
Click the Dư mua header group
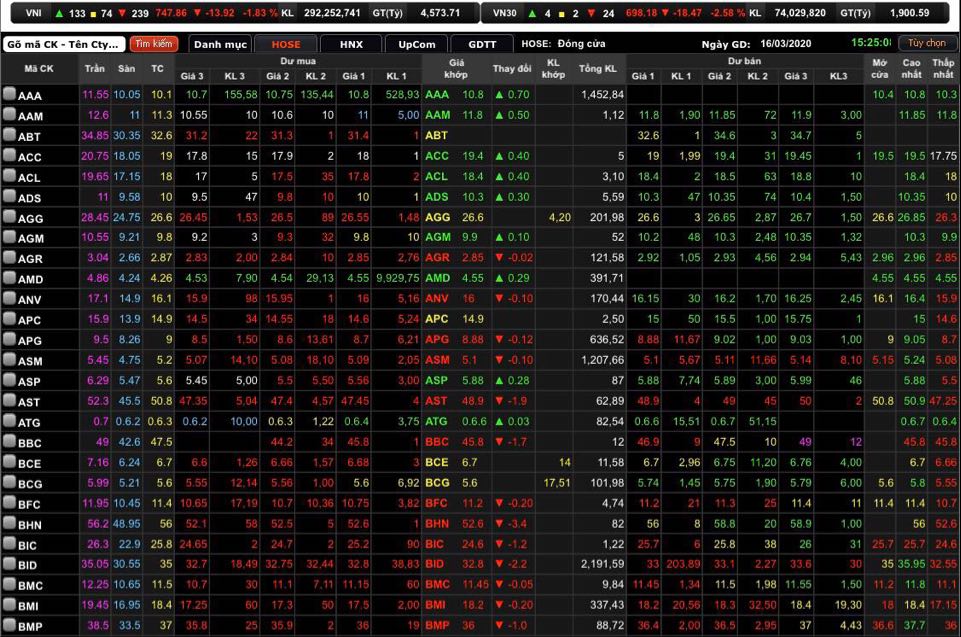click(x=298, y=61)
